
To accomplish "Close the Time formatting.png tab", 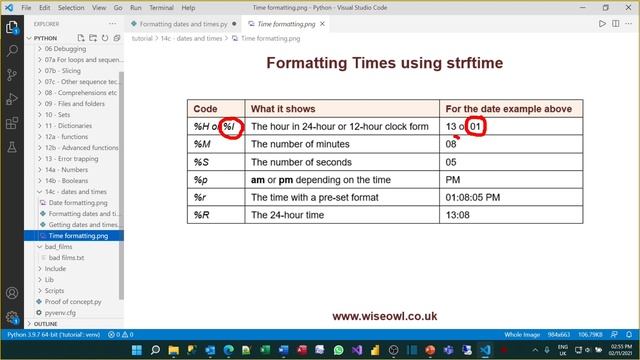I will click(322, 24).
